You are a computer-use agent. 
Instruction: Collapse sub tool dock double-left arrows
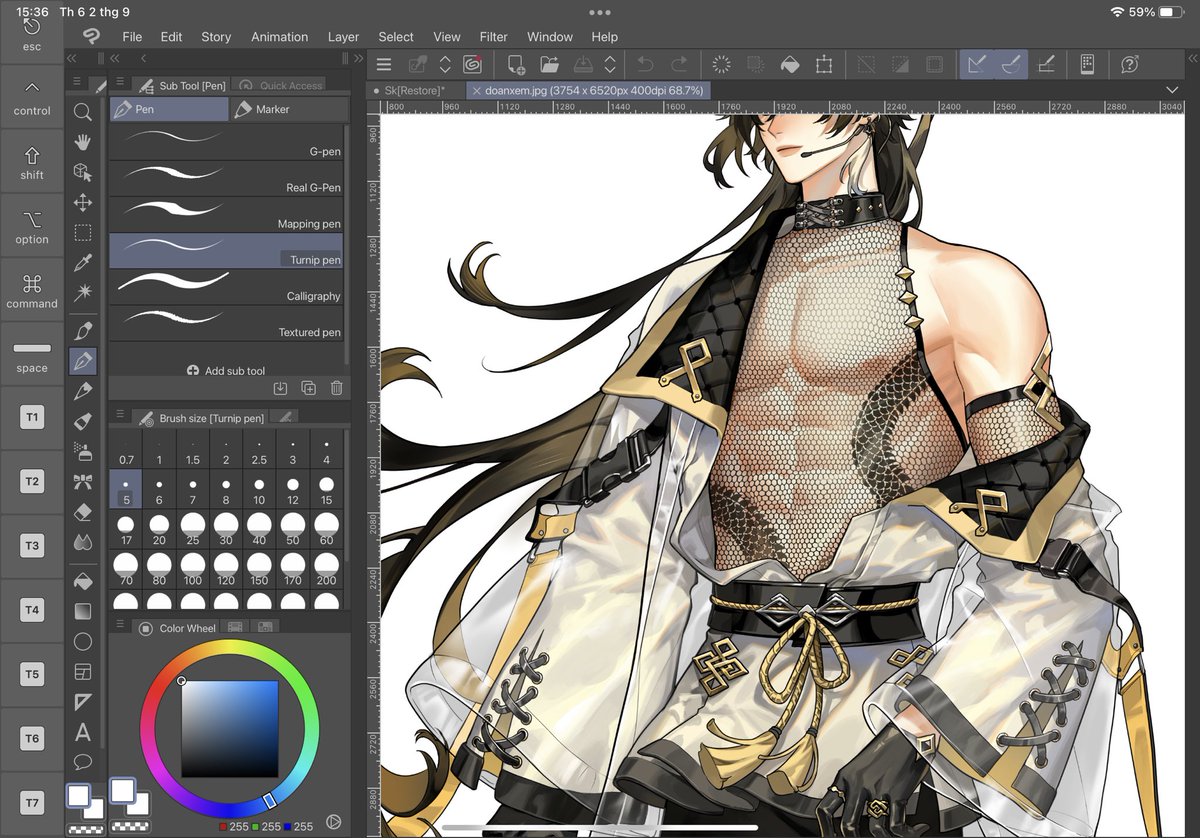(x=117, y=59)
